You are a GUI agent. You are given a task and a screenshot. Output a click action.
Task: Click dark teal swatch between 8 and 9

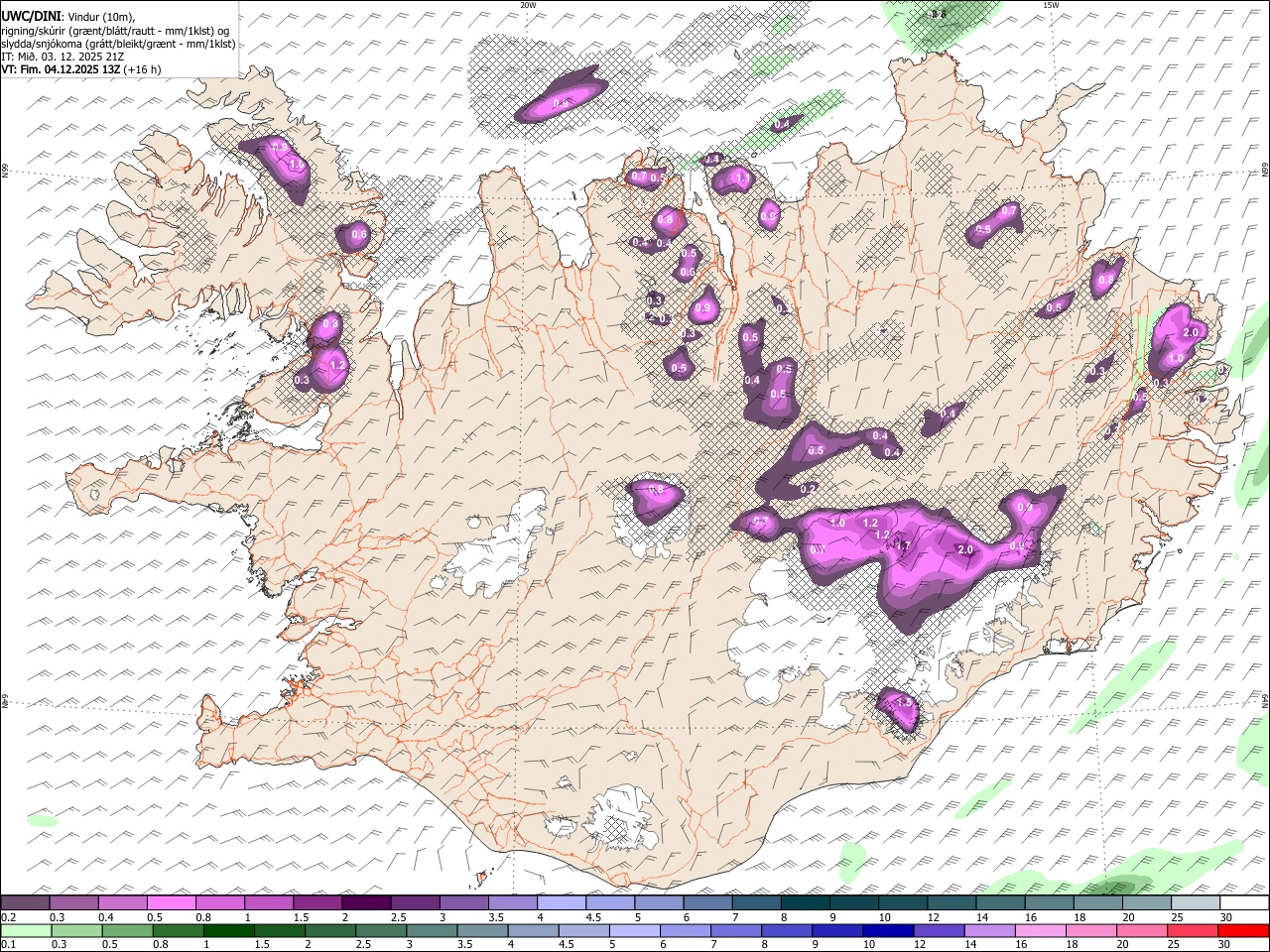pyautogui.click(x=806, y=903)
